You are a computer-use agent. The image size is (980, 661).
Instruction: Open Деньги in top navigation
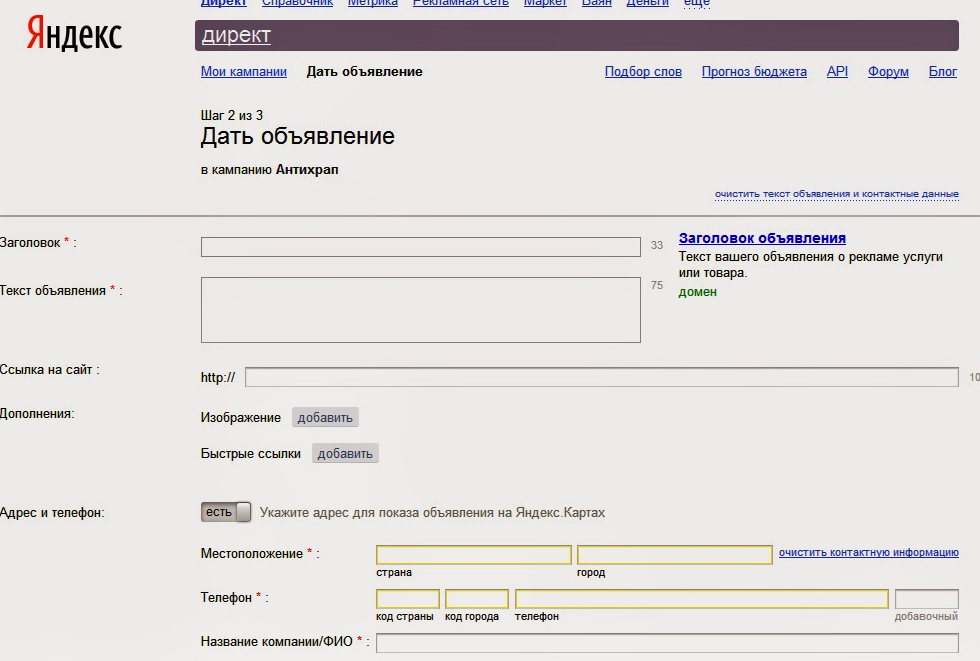648,3
